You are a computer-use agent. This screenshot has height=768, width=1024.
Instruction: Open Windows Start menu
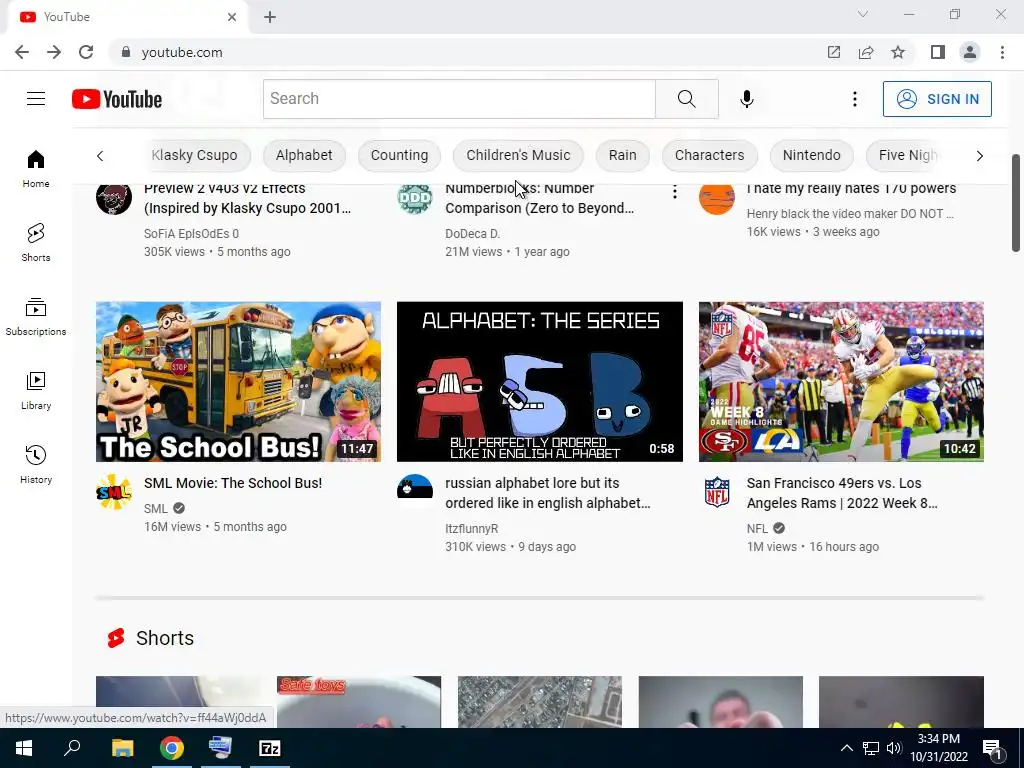pyautogui.click(x=24, y=748)
